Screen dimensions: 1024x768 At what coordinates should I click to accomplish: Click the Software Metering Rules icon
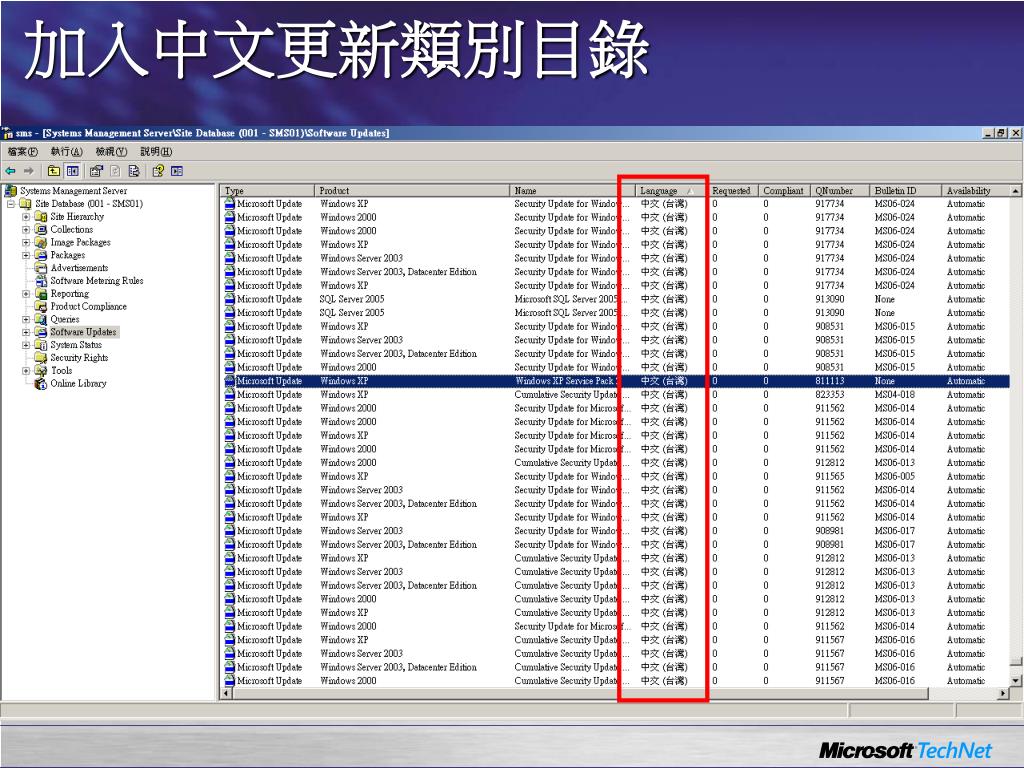[40, 281]
